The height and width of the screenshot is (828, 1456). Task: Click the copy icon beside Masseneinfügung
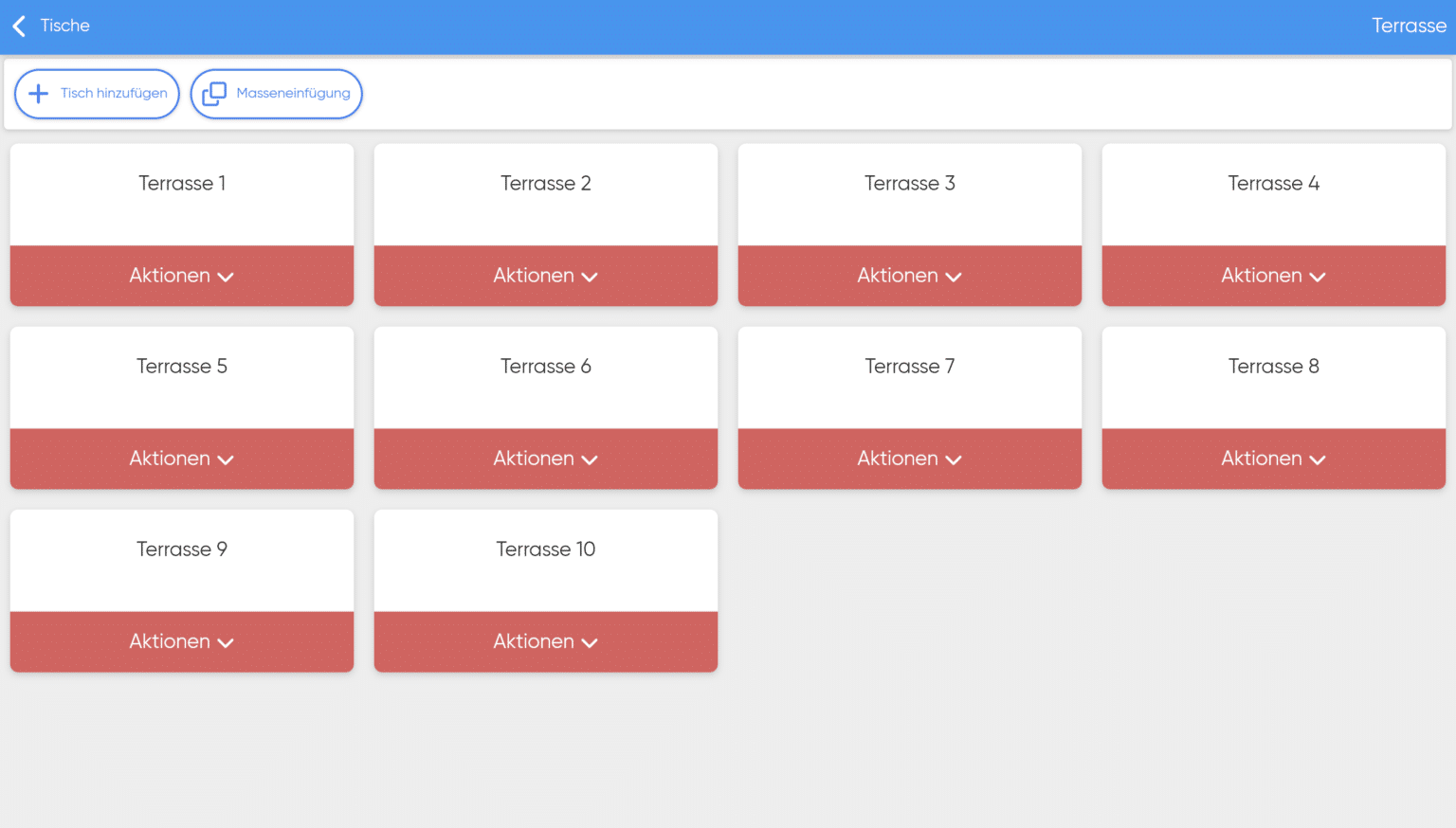pyautogui.click(x=214, y=93)
